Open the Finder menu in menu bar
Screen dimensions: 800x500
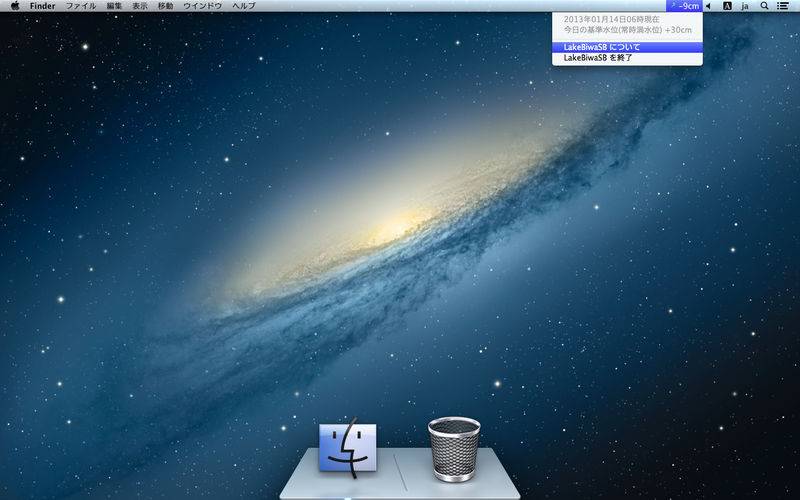(x=42, y=6)
